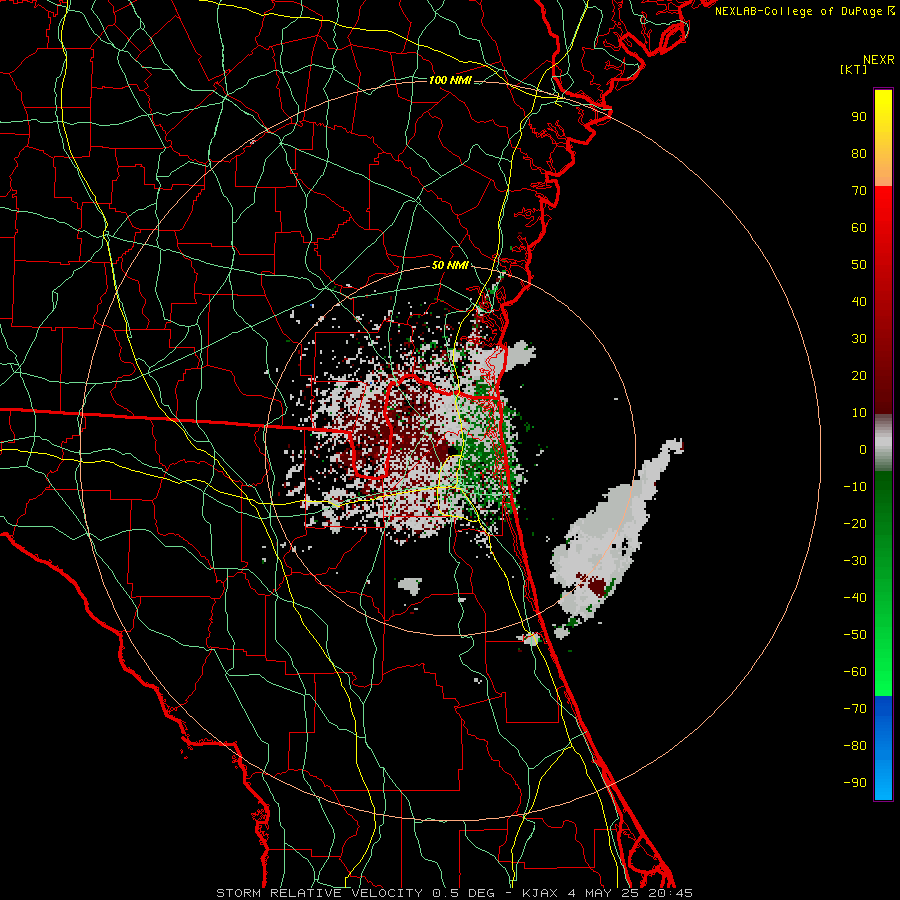Click the gray zero-velocity segment of color bar

tap(883, 443)
